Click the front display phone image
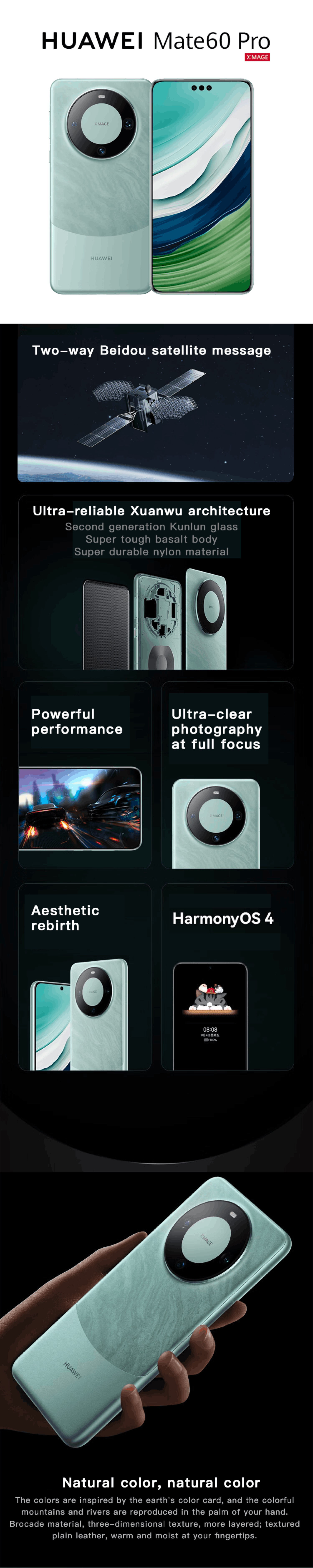This screenshot has width=313, height=1568. [x=202, y=186]
